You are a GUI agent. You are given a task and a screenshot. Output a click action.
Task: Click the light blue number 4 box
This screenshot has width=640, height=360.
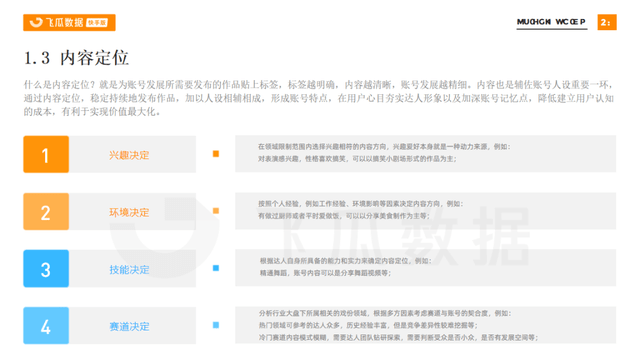point(46,326)
